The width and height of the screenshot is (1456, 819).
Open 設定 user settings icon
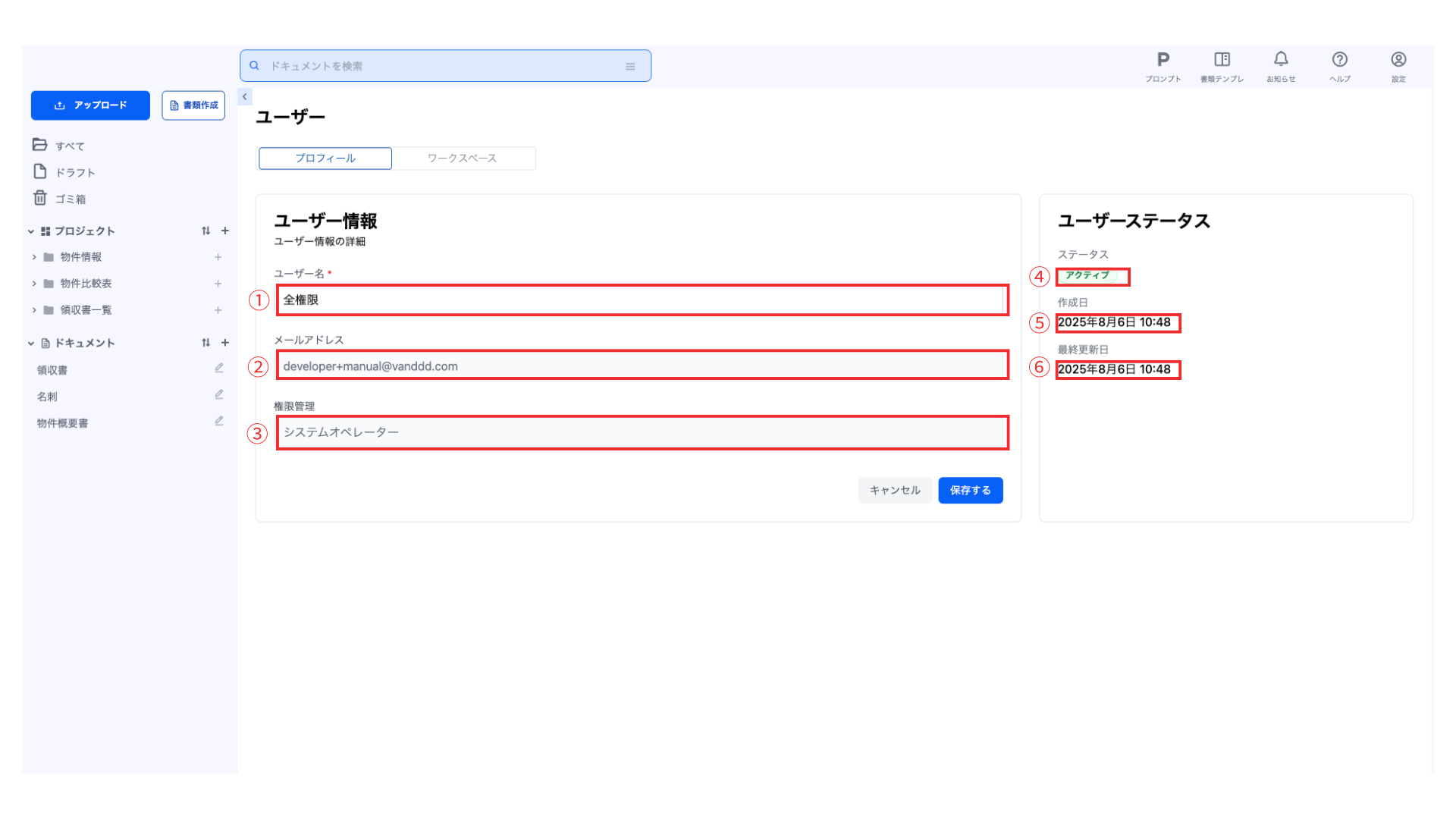click(x=1398, y=60)
